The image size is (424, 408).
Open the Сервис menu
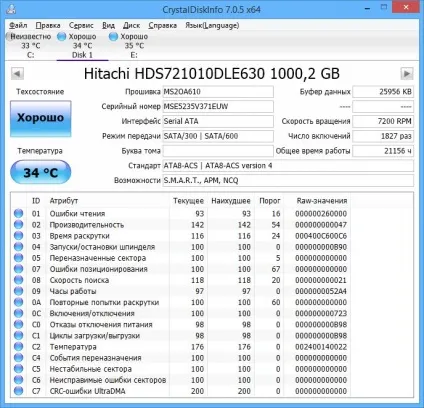[x=81, y=25]
